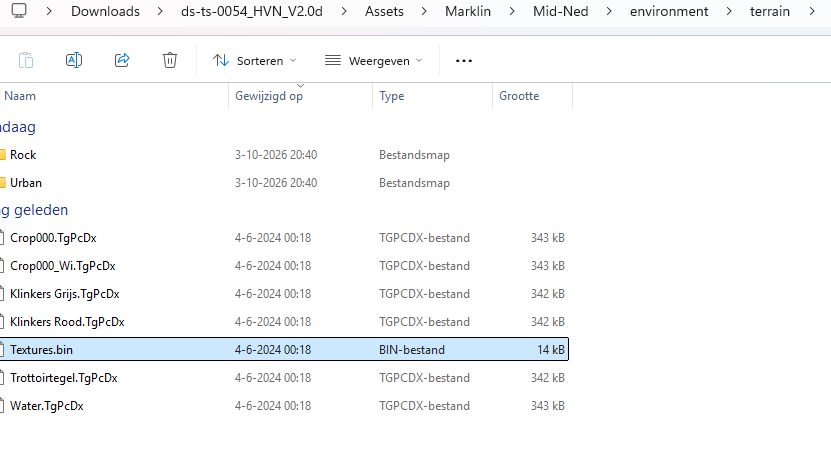Click 14 kB size of Textures.bin

(551, 350)
